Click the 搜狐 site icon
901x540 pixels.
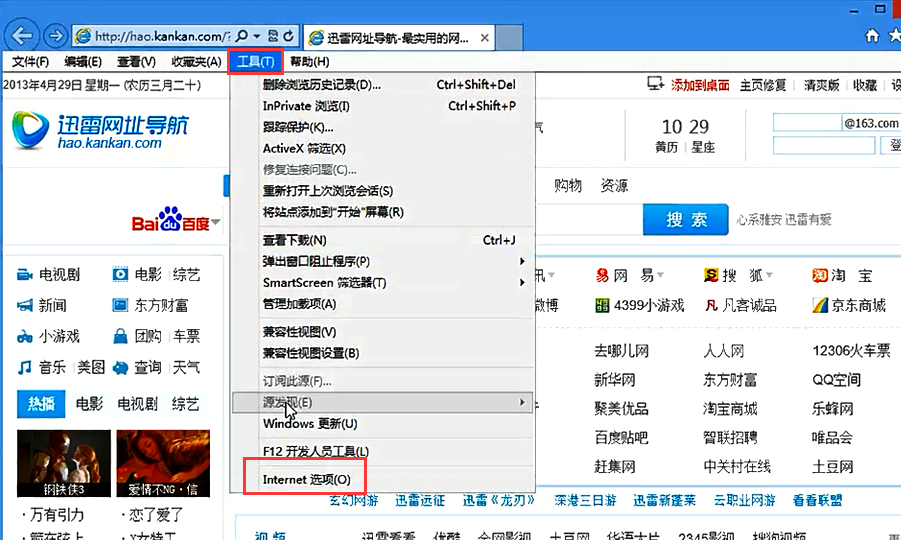(711, 275)
